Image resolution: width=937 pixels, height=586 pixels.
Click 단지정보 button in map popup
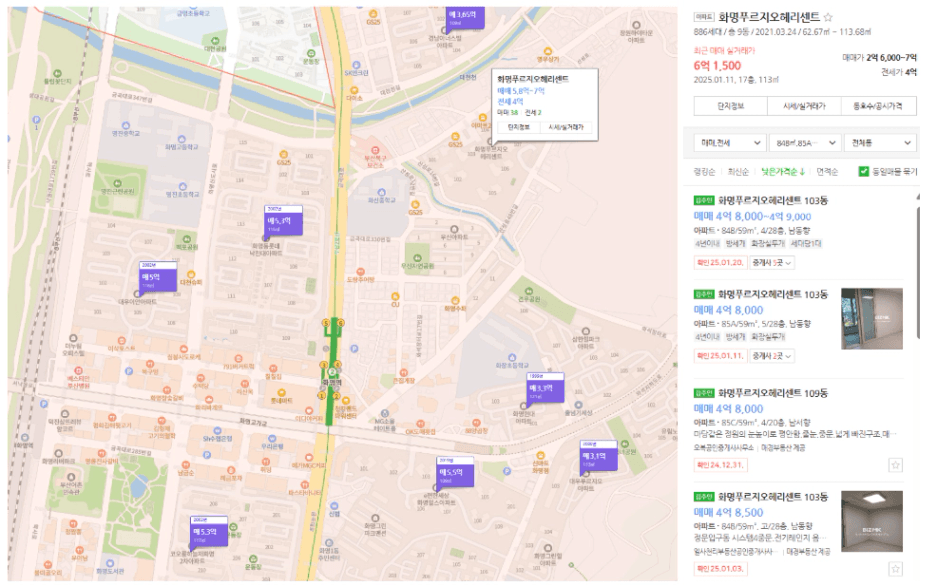[518, 127]
